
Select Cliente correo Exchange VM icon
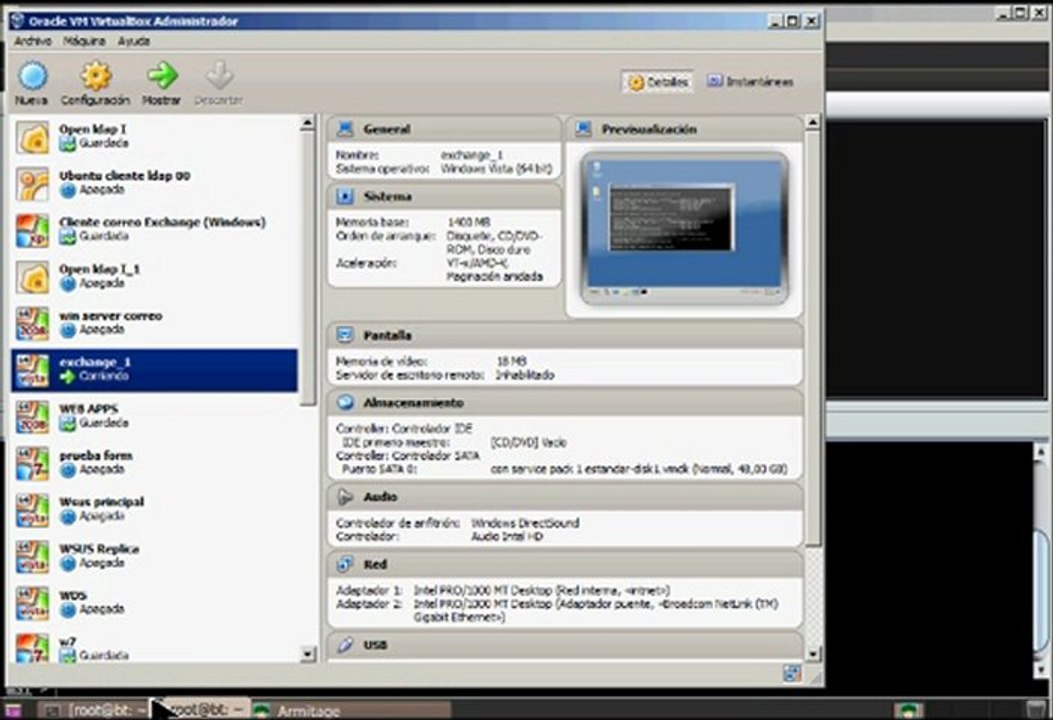[x=32, y=230]
